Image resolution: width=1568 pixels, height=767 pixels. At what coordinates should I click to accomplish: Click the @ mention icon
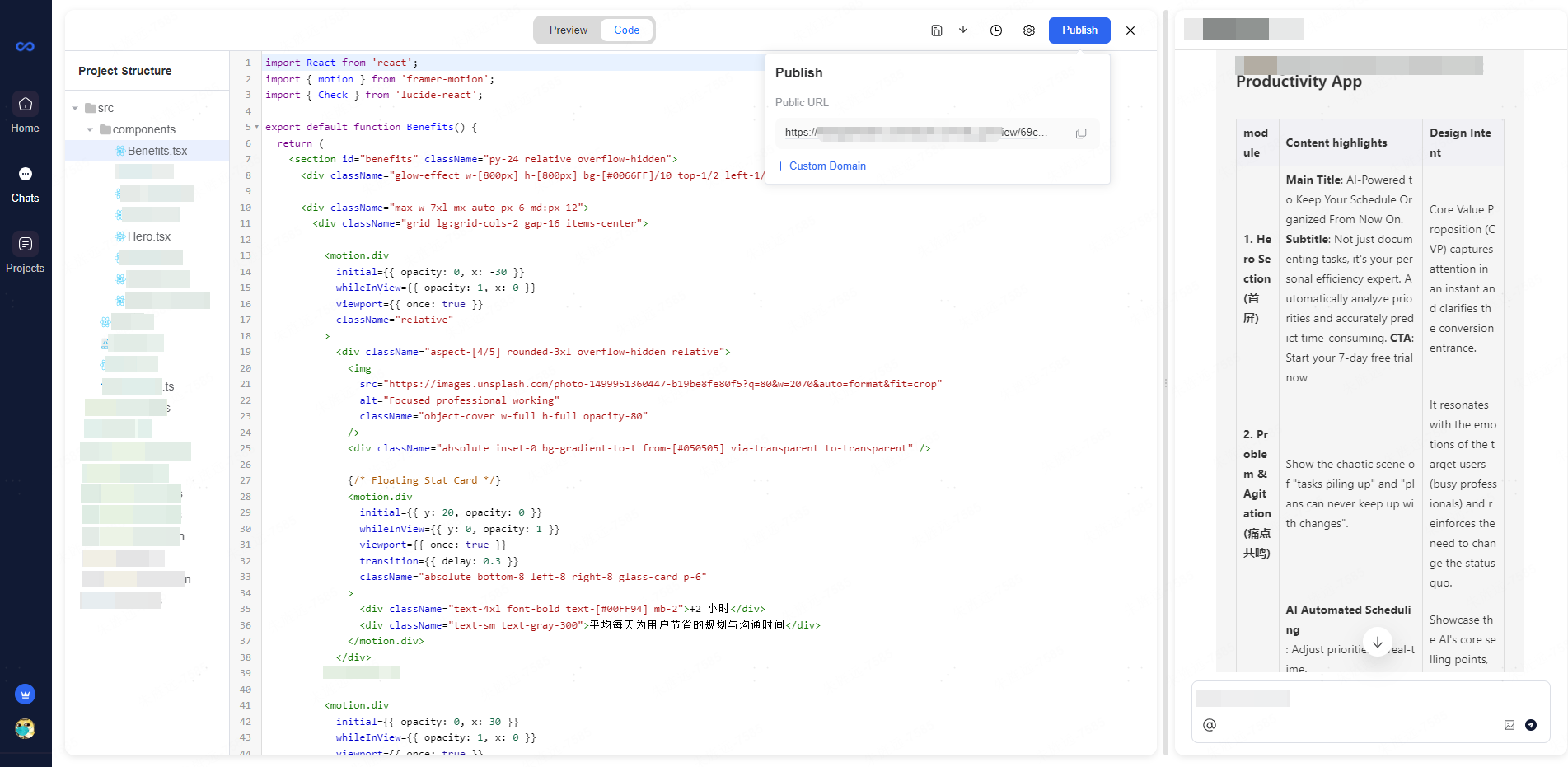click(x=1209, y=725)
